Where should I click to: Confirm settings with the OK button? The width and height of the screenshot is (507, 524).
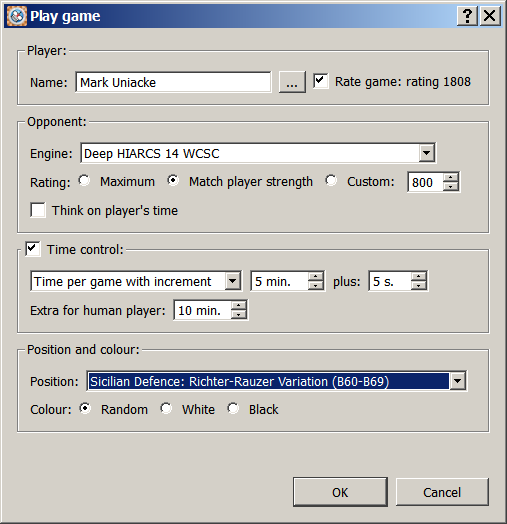340,492
